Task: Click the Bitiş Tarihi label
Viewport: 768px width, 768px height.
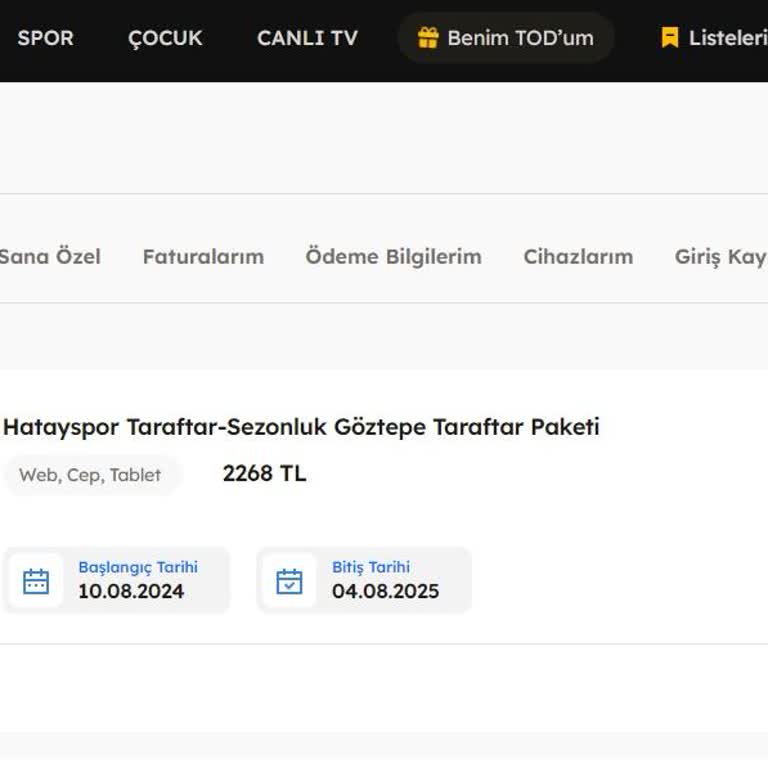Action: click(371, 567)
